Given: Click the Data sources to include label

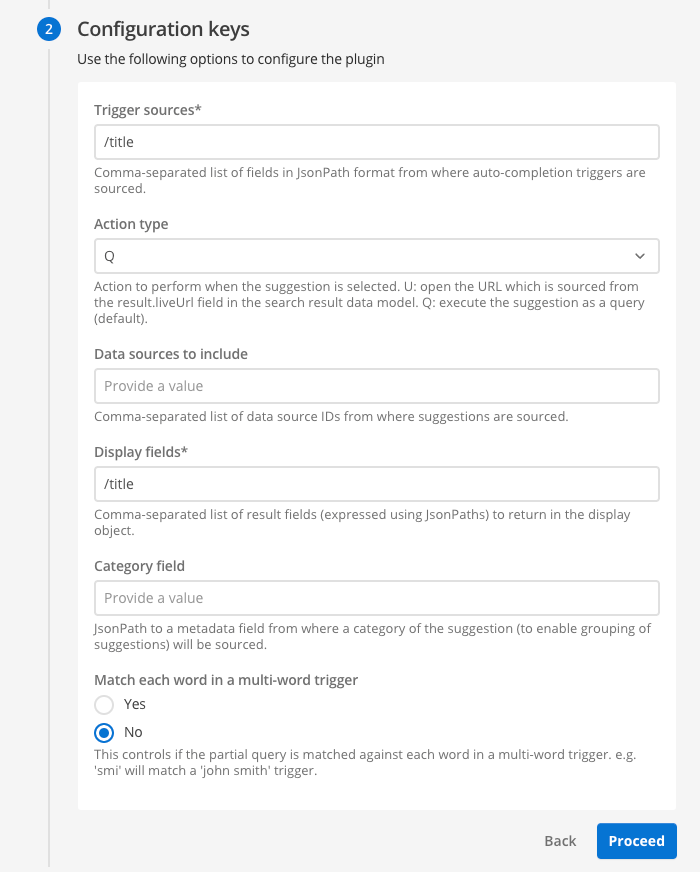Looking at the screenshot, I should pyautogui.click(x=171, y=354).
